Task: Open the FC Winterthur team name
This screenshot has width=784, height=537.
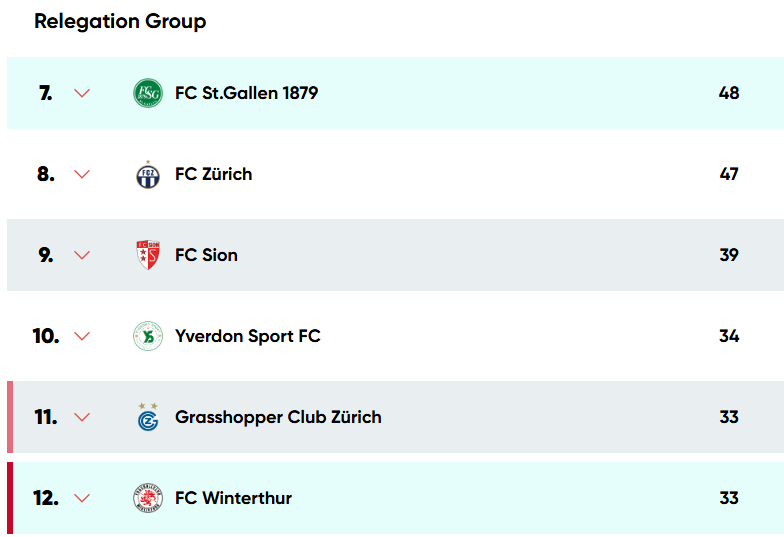Action: pyautogui.click(x=233, y=498)
